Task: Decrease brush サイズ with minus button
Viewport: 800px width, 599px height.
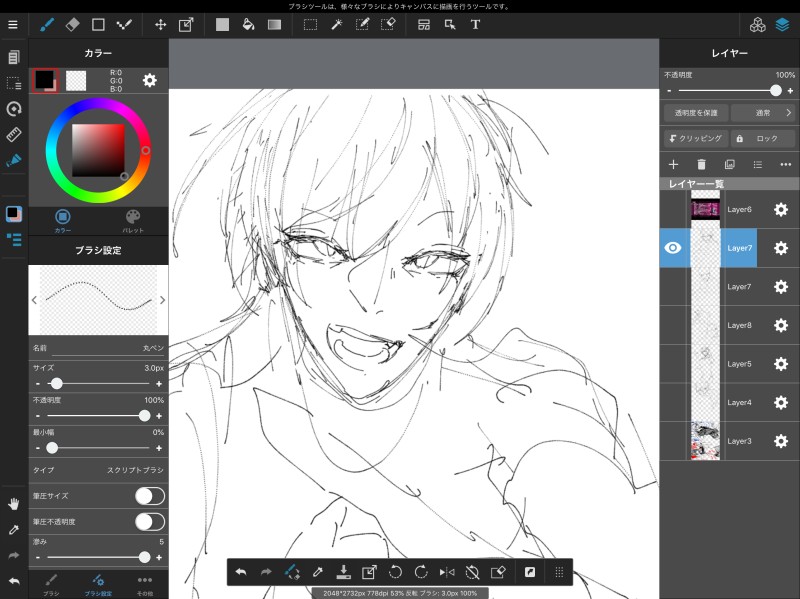Action: coord(38,384)
